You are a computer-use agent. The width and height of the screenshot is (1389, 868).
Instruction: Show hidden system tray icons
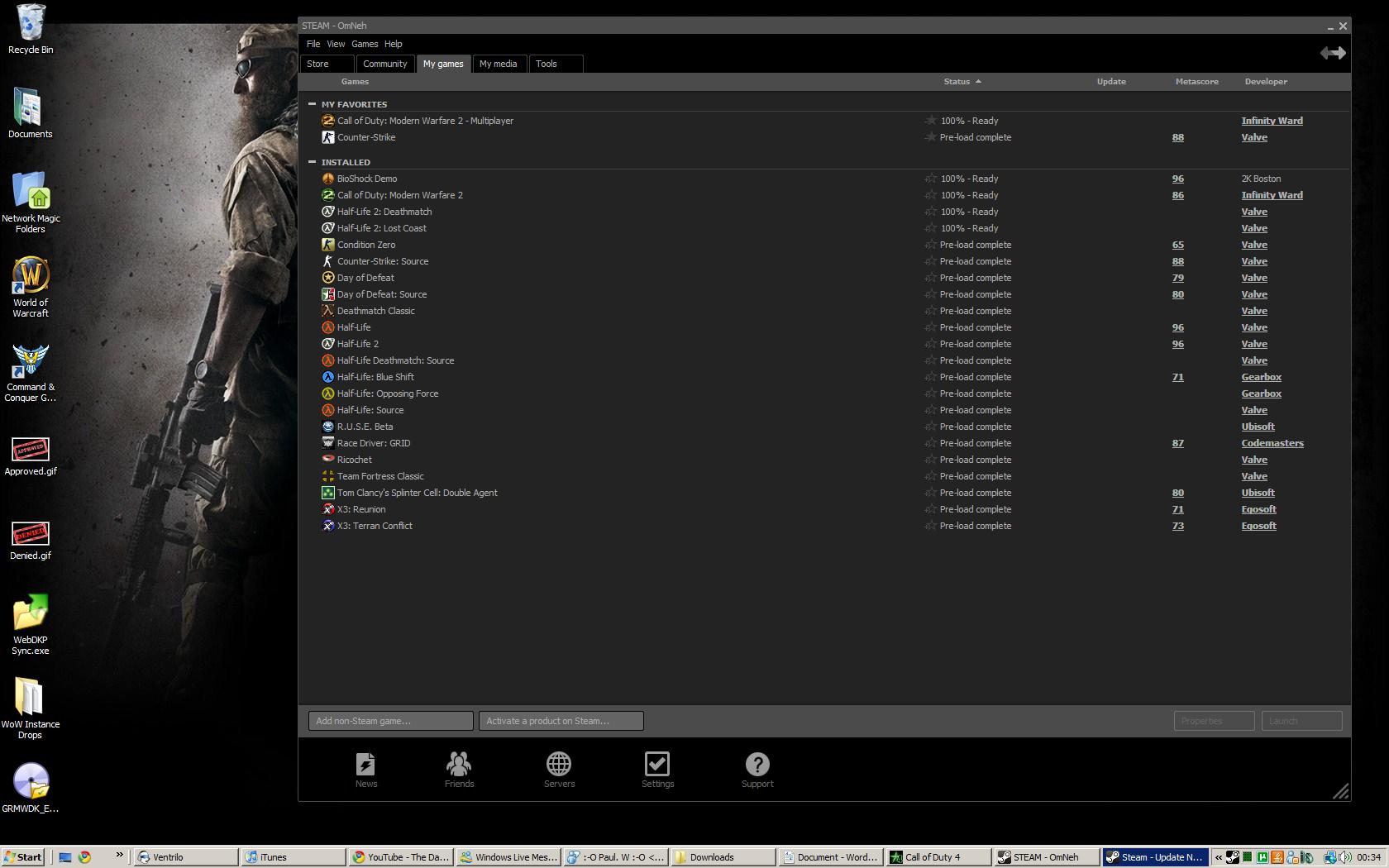1218,857
